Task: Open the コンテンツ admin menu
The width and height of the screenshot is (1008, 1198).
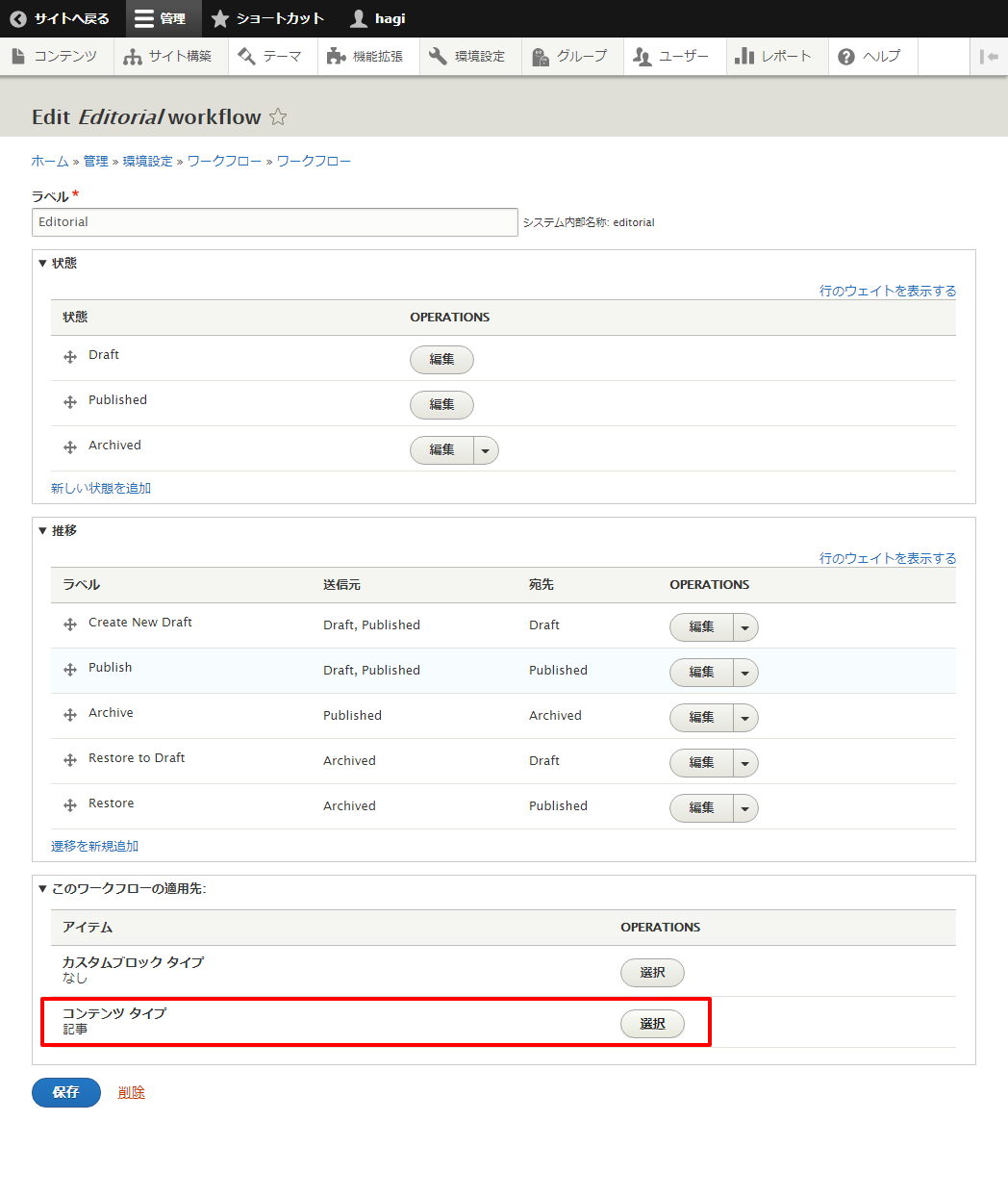Action: pyautogui.click(x=55, y=56)
